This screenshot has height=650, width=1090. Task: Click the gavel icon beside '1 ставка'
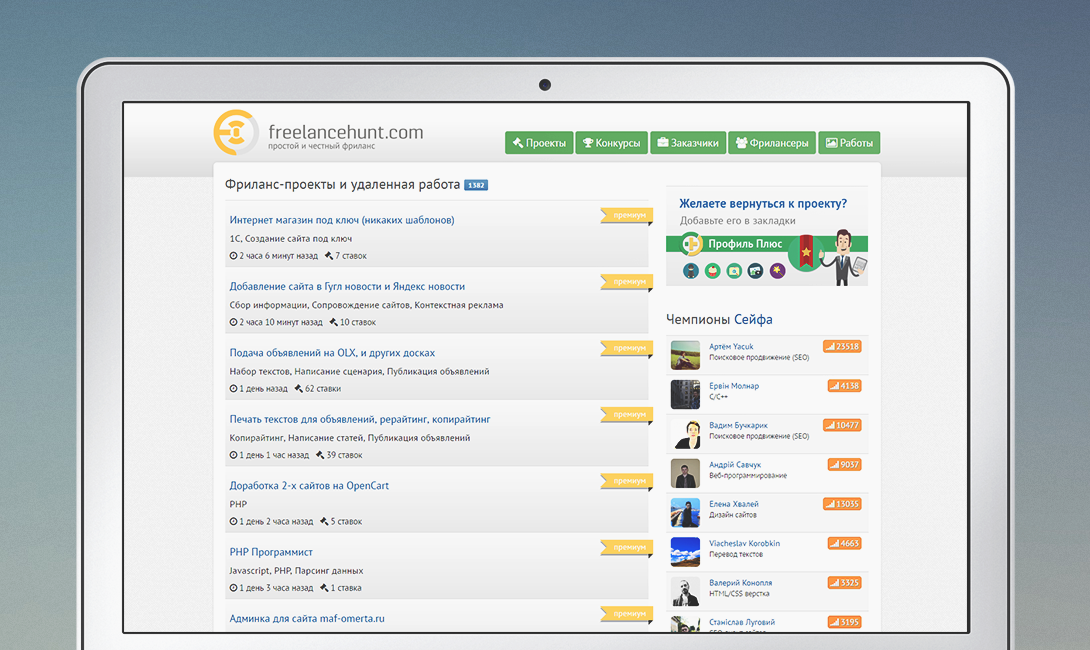(x=325, y=587)
